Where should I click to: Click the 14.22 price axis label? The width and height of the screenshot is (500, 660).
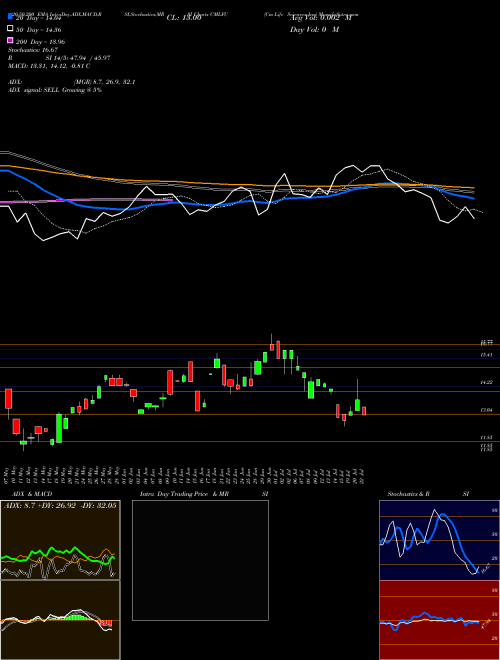tap(487, 382)
